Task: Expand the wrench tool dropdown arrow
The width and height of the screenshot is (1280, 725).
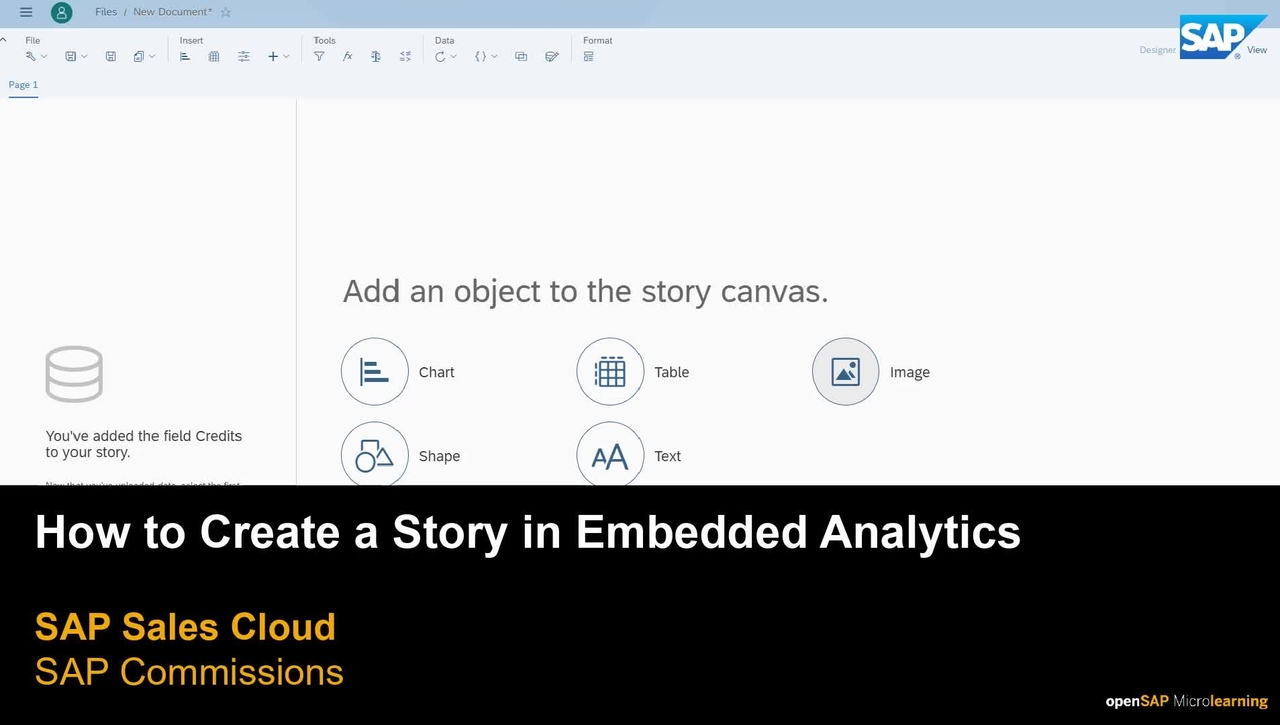Action: coord(44,57)
